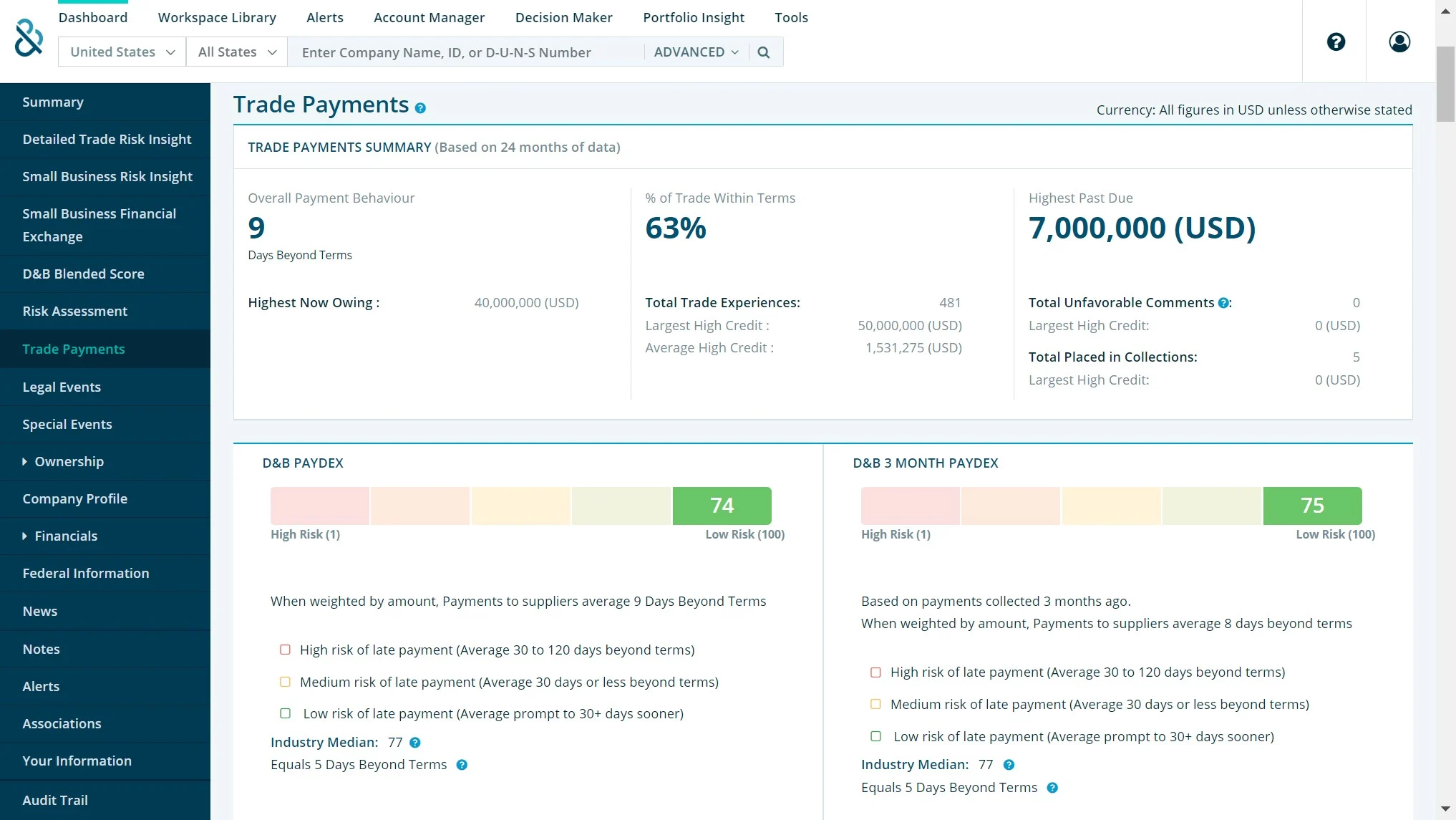The image size is (1456, 820).
Task: Click red High risk legend box under D&B PAYDEX
Action: coord(285,650)
